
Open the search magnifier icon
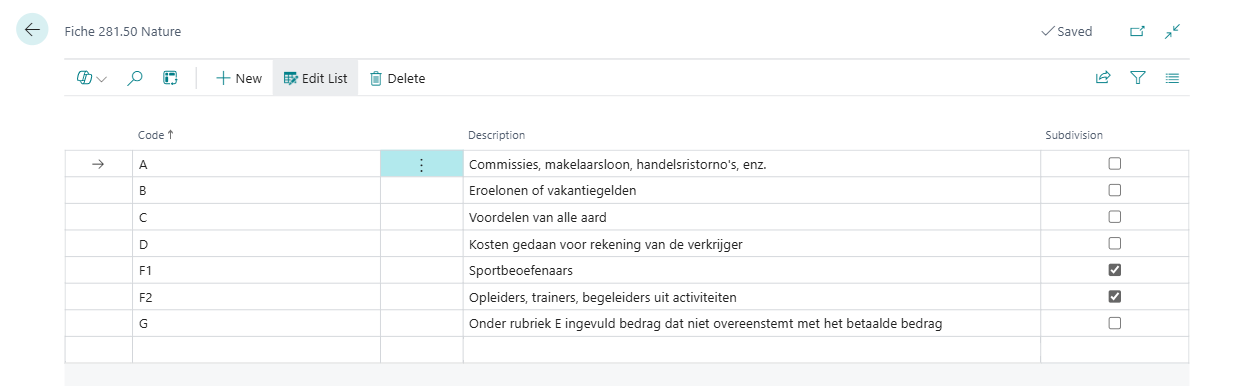tap(135, 78)
